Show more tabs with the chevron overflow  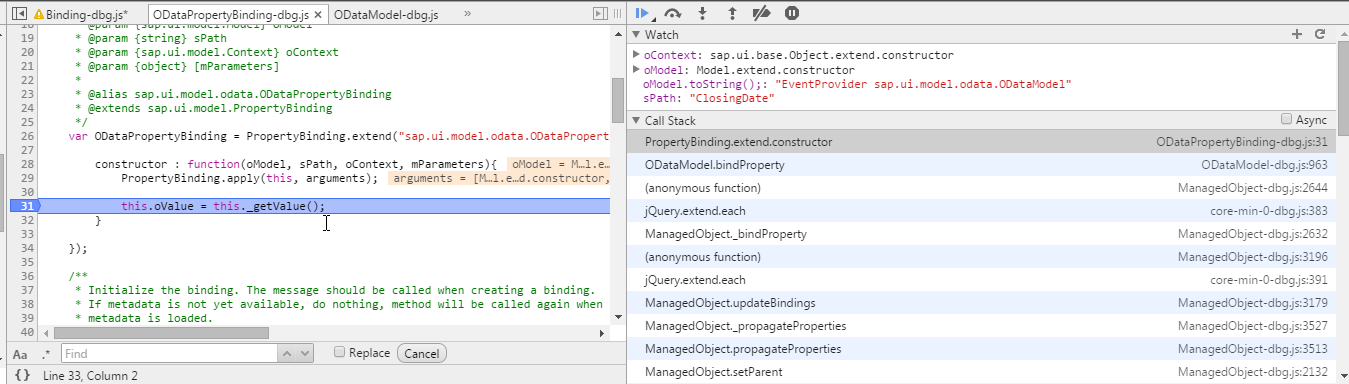(x=466, y=15)
